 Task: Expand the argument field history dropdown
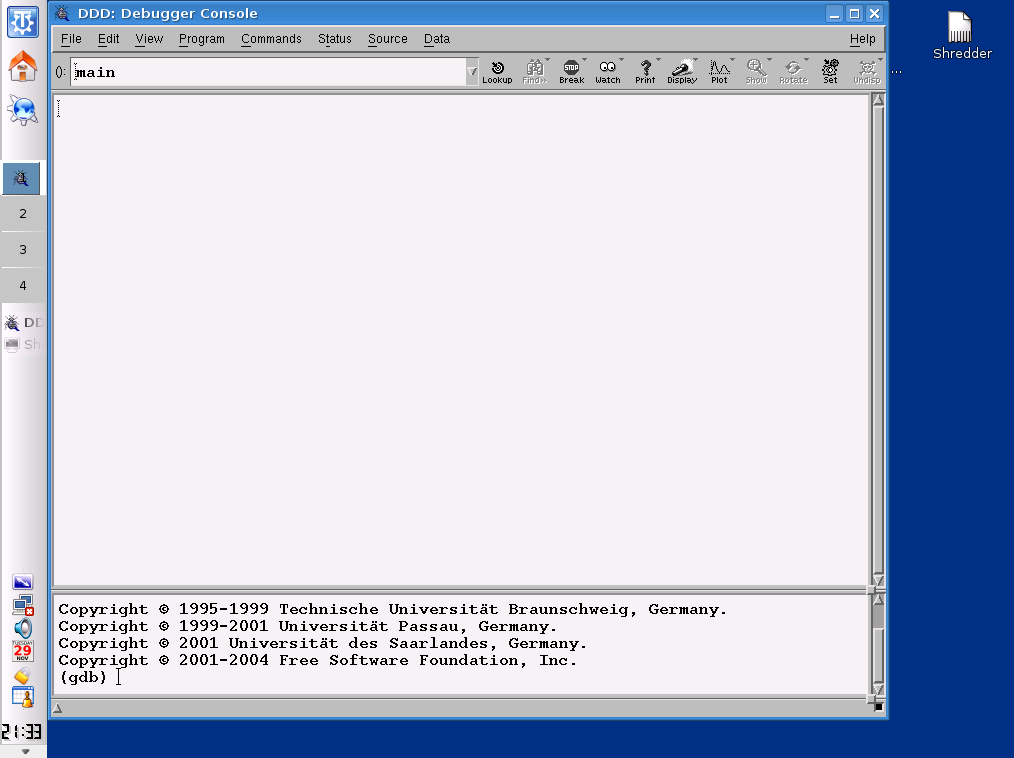click(x=472, y=72)
